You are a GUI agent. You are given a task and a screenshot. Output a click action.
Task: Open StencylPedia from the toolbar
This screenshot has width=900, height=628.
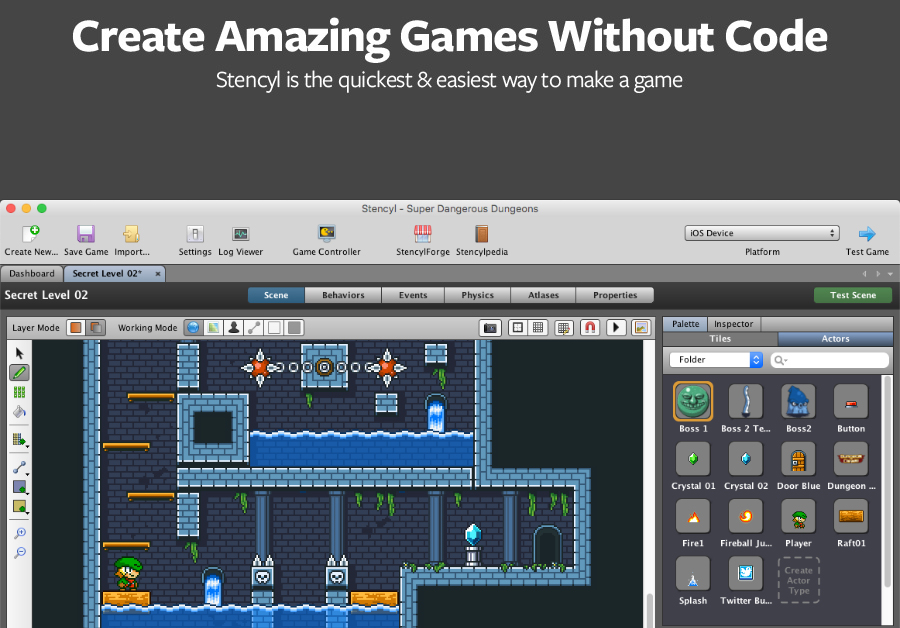(480, 234)
